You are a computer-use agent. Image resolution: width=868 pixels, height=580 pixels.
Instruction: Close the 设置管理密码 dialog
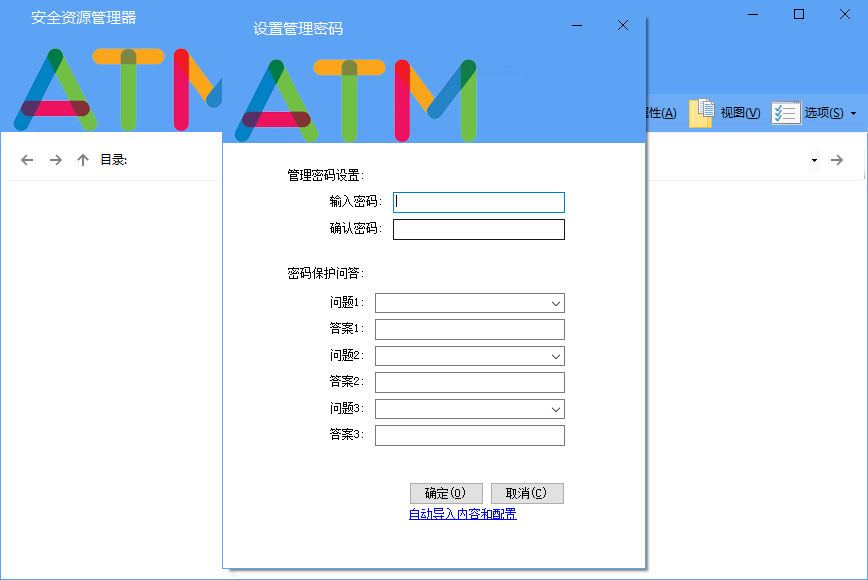tap(623, 26)
